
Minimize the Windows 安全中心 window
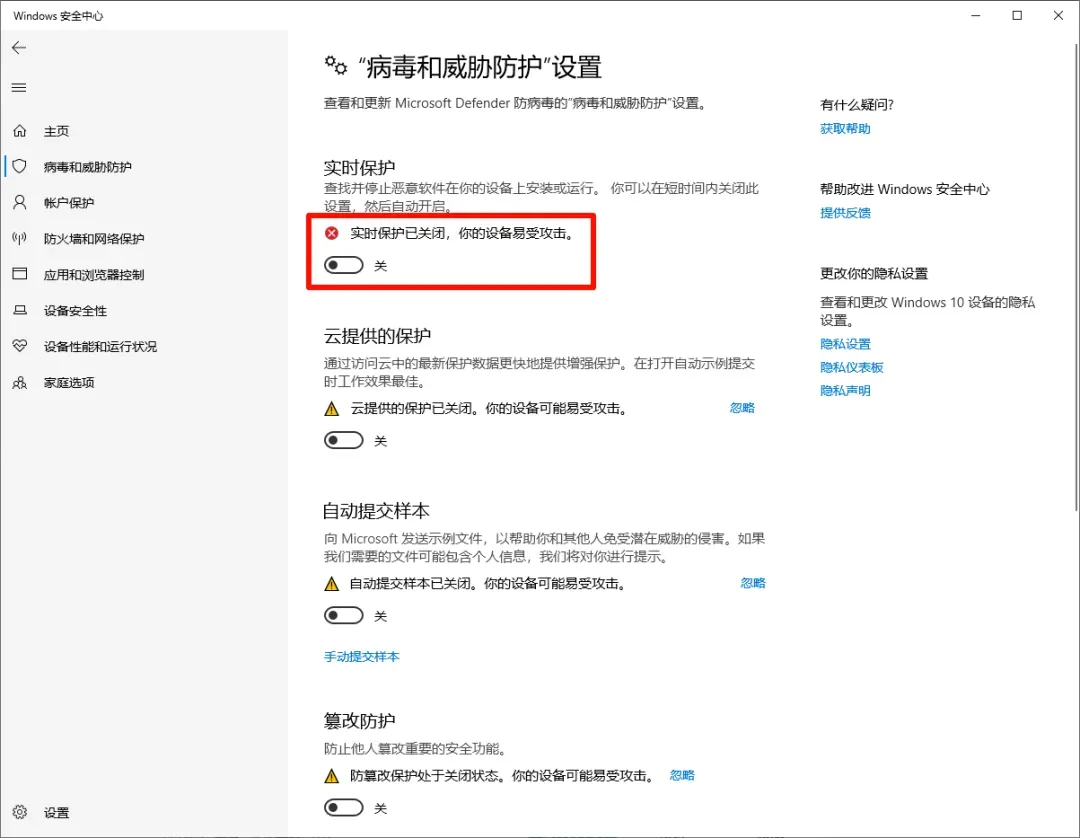click(976, 15)
